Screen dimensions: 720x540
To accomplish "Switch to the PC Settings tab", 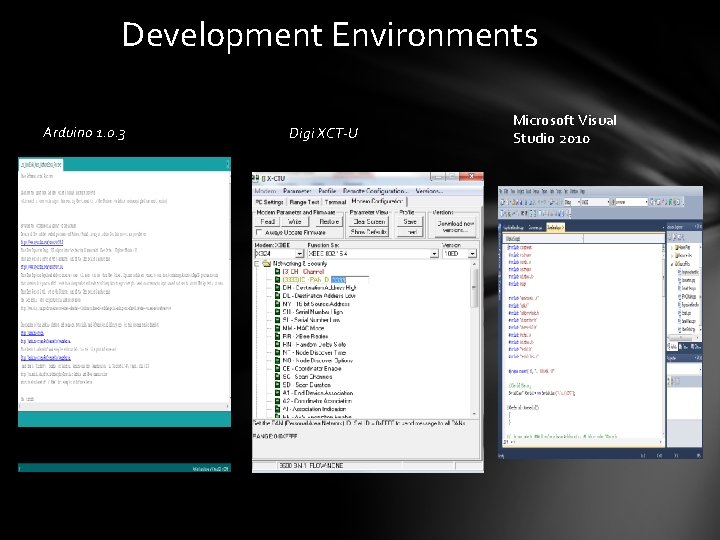I will [270, 202].
